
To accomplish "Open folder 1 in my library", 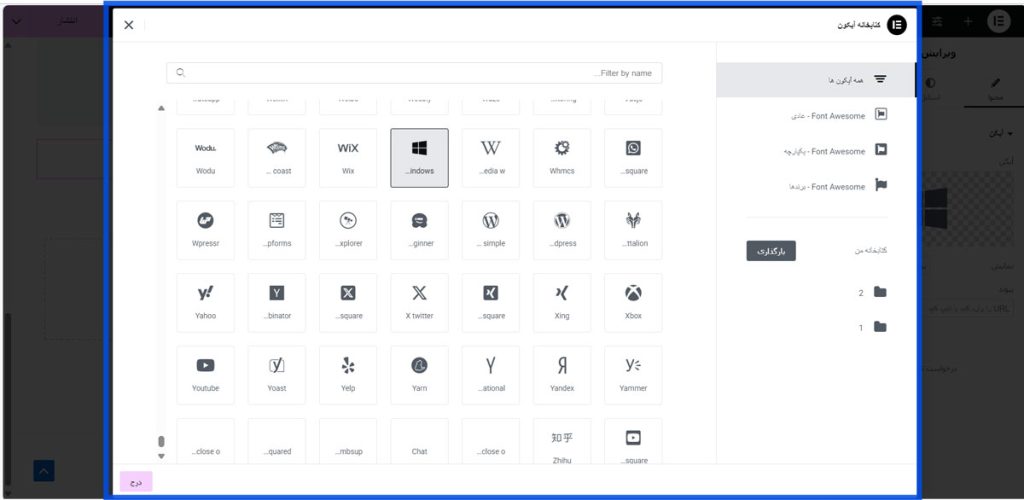I will point(872,327).
